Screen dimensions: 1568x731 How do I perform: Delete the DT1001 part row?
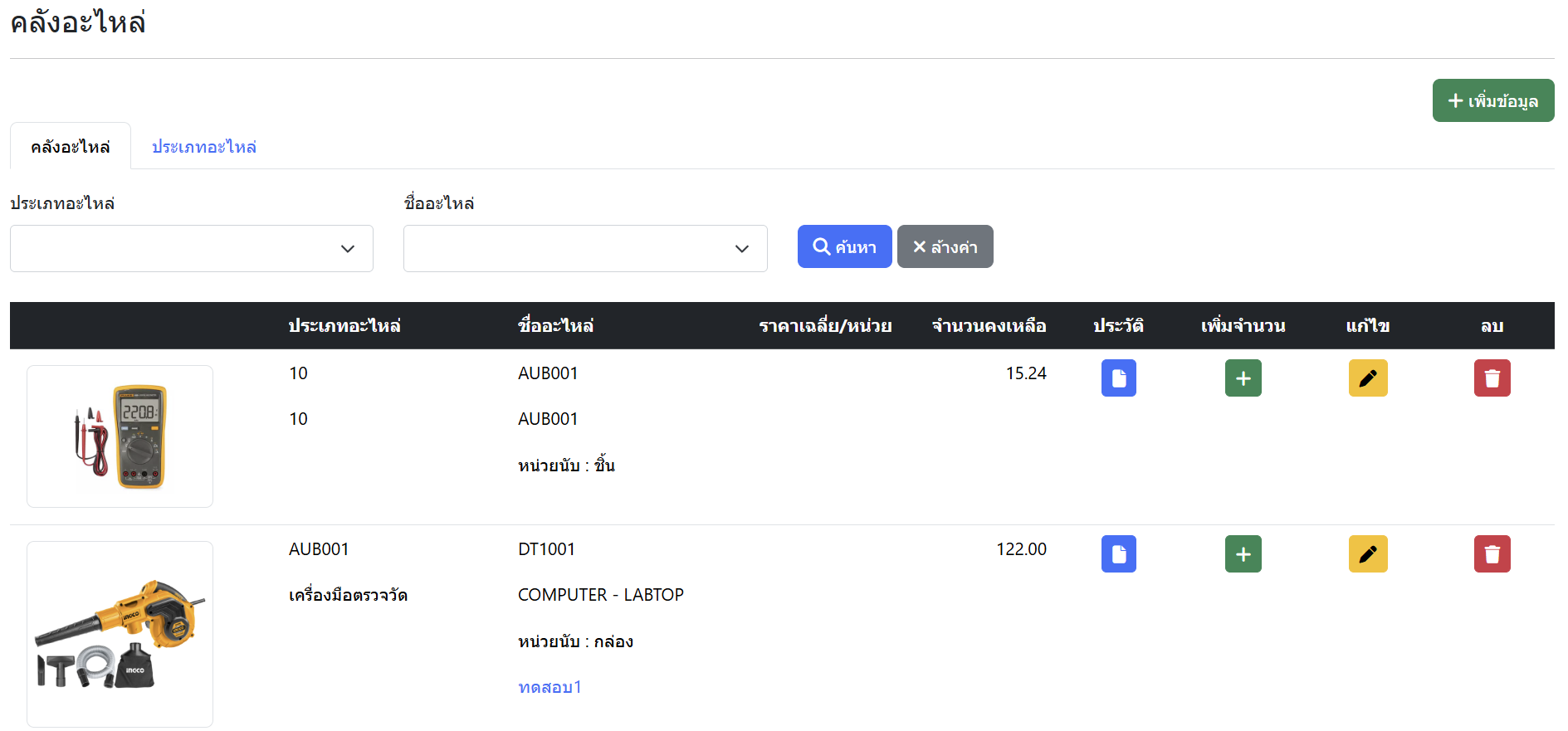pyautogui.click(x=1492, y=554)
